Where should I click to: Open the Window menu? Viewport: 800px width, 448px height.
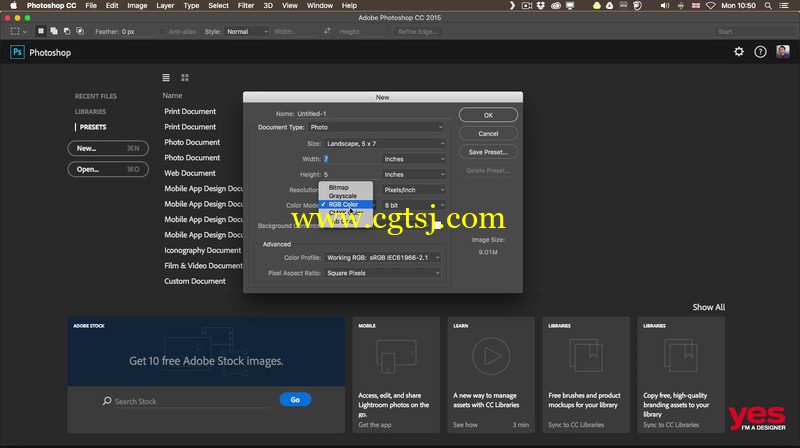point(319,6)
